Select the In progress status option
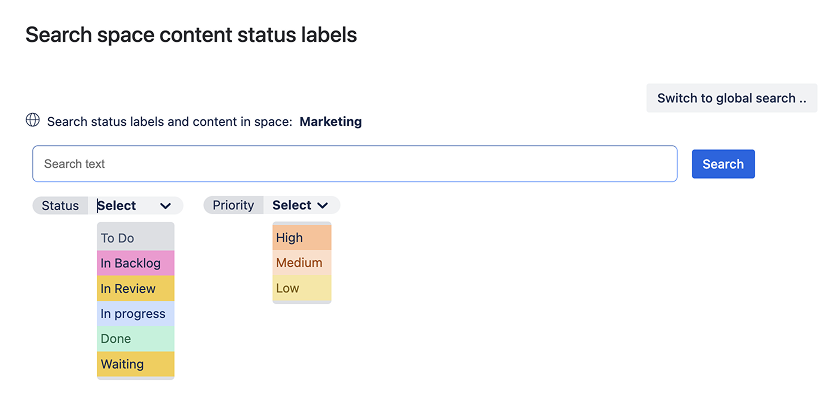 point(135,314)
